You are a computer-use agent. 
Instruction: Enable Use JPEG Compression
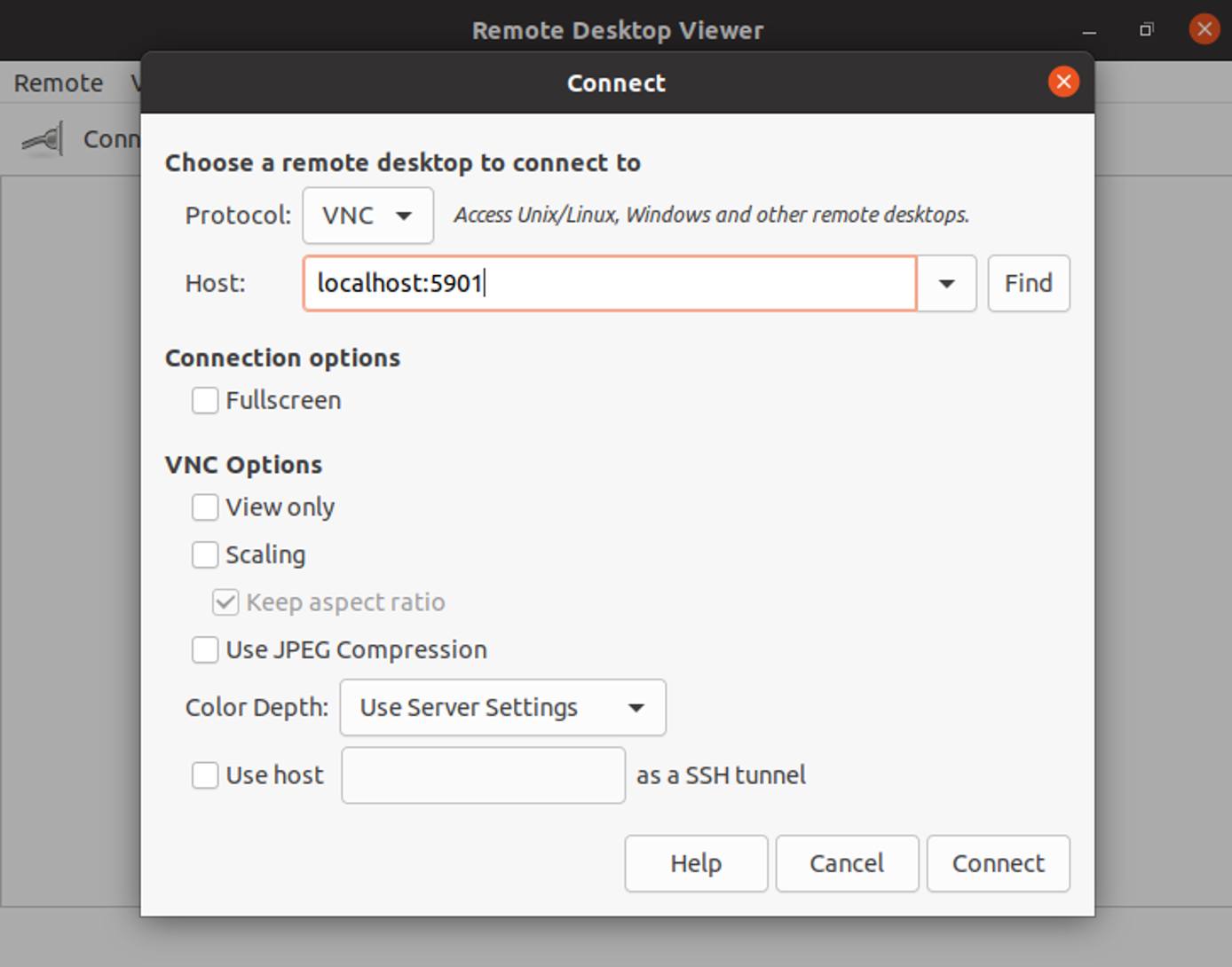pos(205,649)
